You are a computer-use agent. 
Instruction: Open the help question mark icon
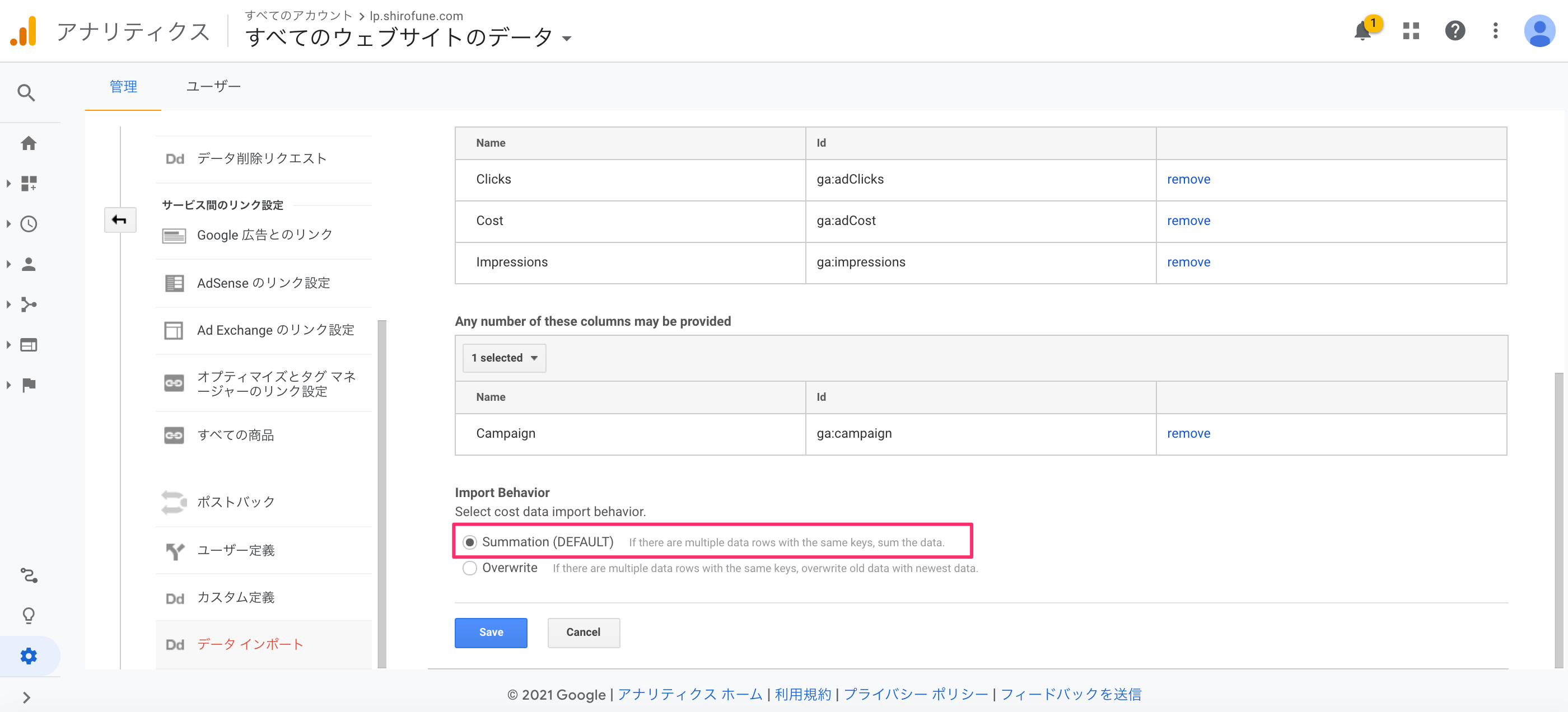coord(1454,30)
